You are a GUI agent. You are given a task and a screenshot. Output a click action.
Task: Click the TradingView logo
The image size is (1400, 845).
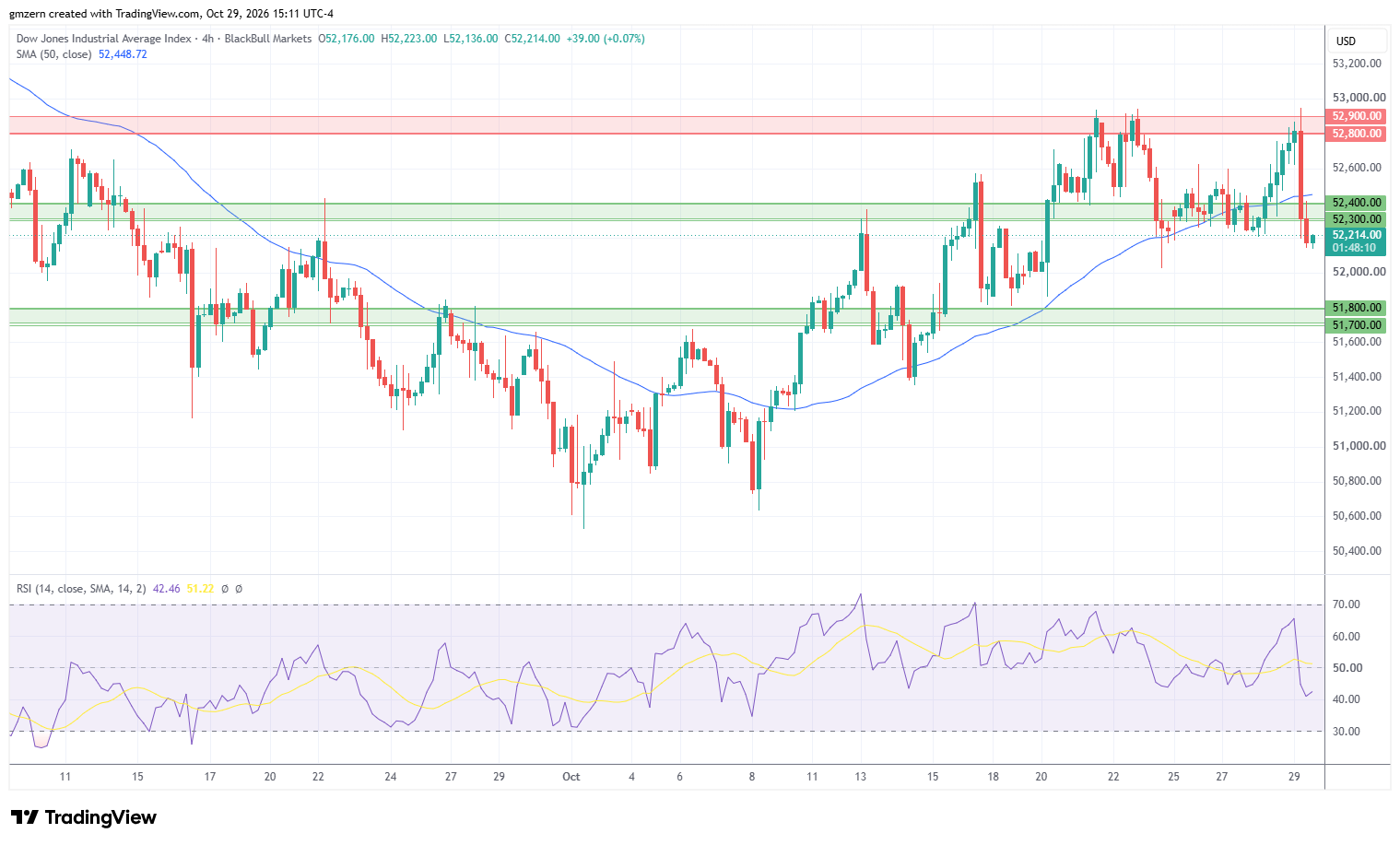click(84, 817)
